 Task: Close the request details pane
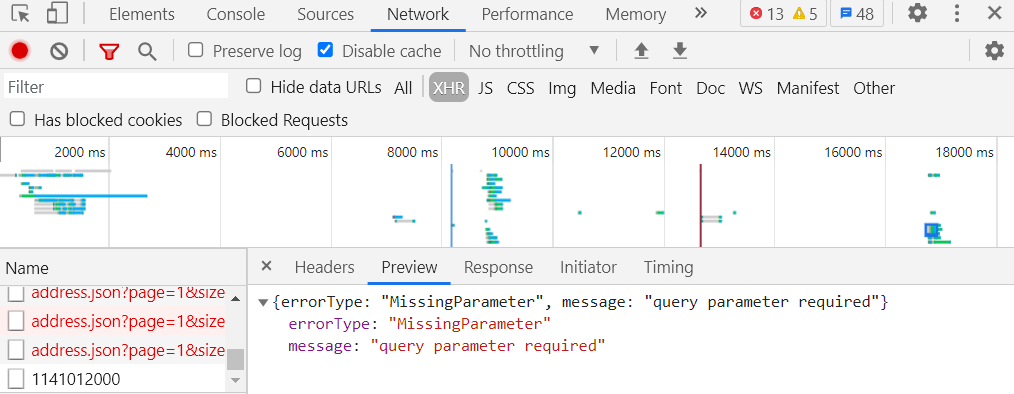pos(266,266)
